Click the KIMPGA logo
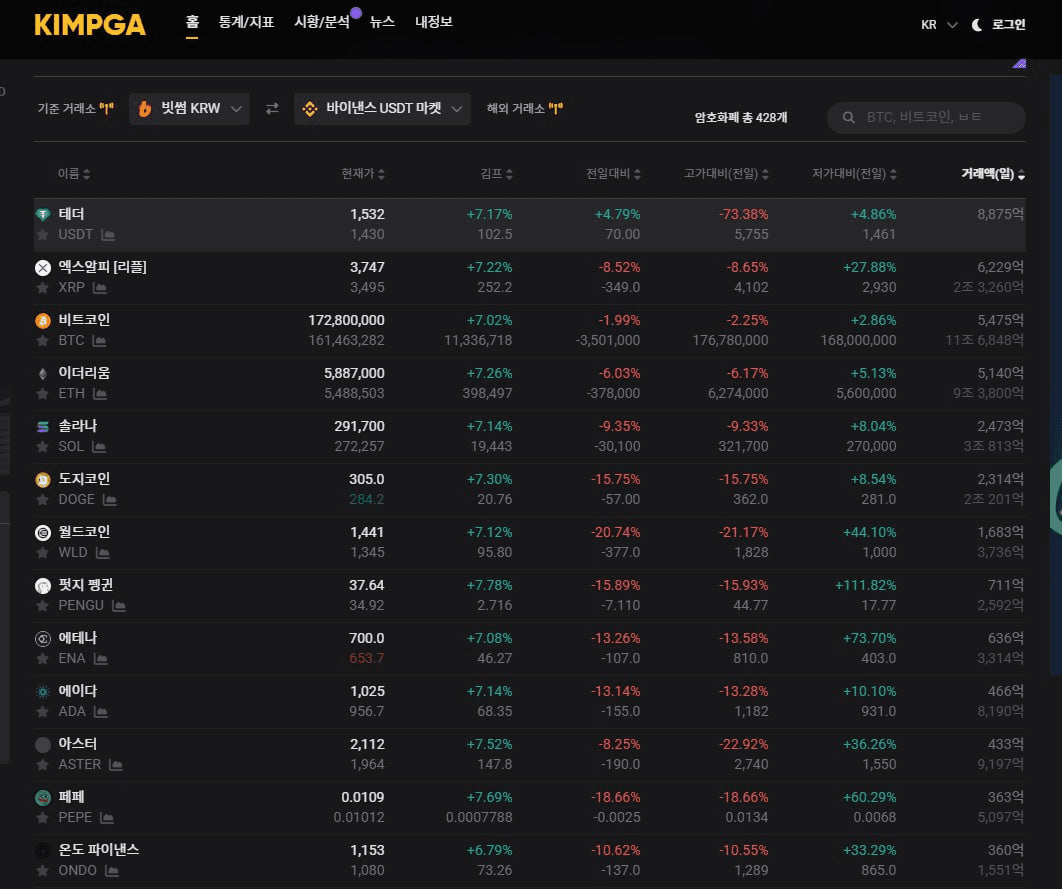Image resolution: width=1062 pixels, height=889 pixels. coord(90,25)
